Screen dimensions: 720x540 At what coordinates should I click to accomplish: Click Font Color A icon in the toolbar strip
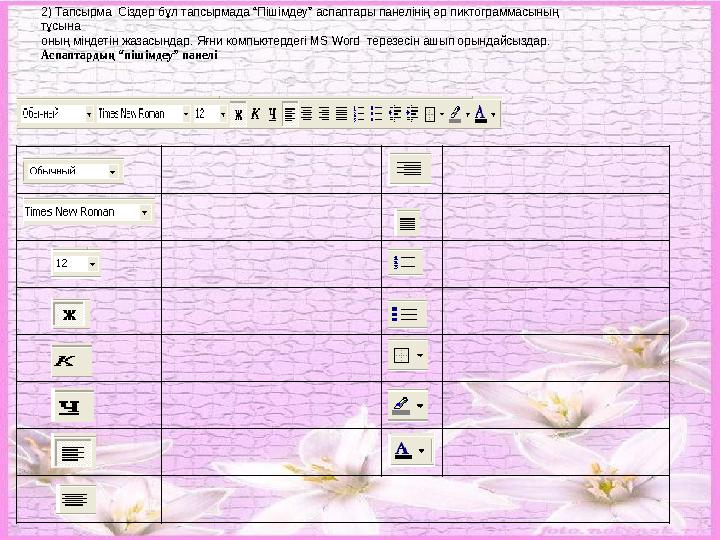tap(480, 114)
